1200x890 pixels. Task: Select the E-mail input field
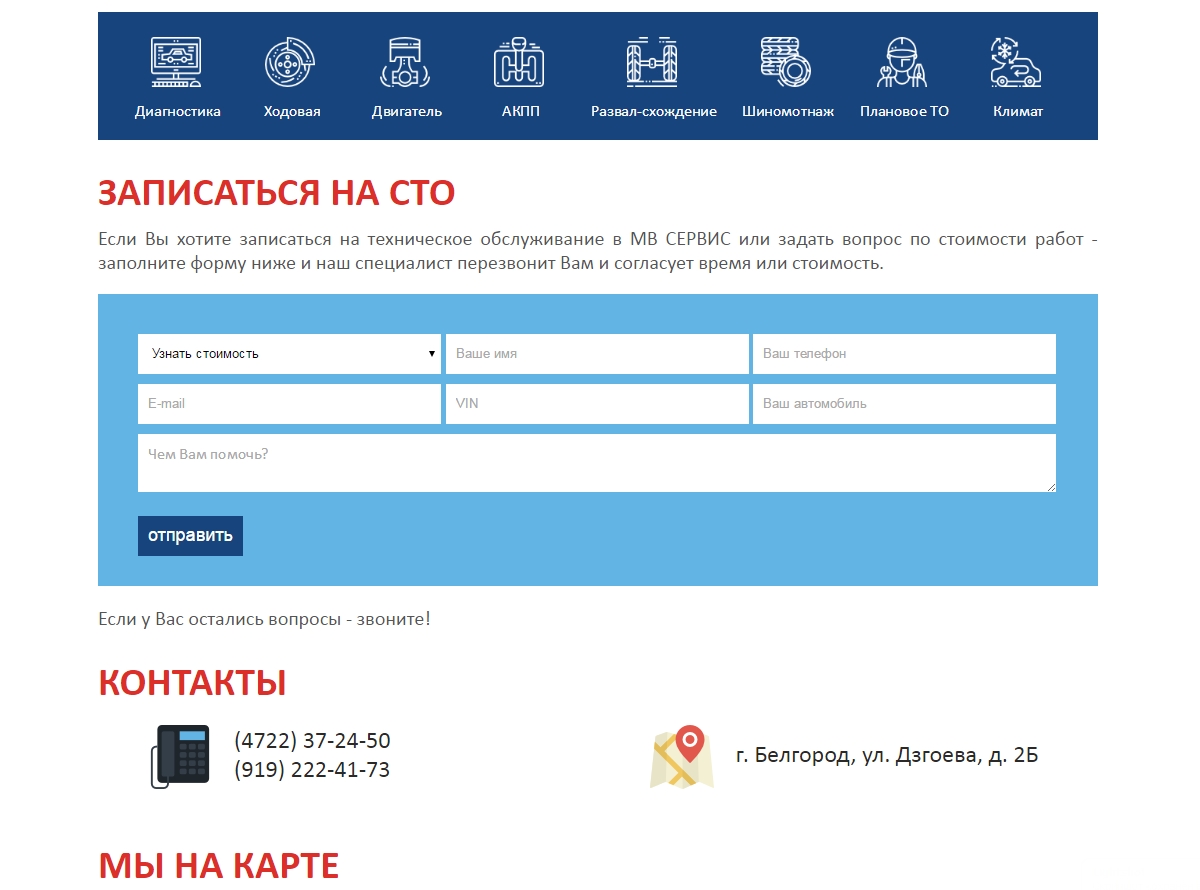289,404
